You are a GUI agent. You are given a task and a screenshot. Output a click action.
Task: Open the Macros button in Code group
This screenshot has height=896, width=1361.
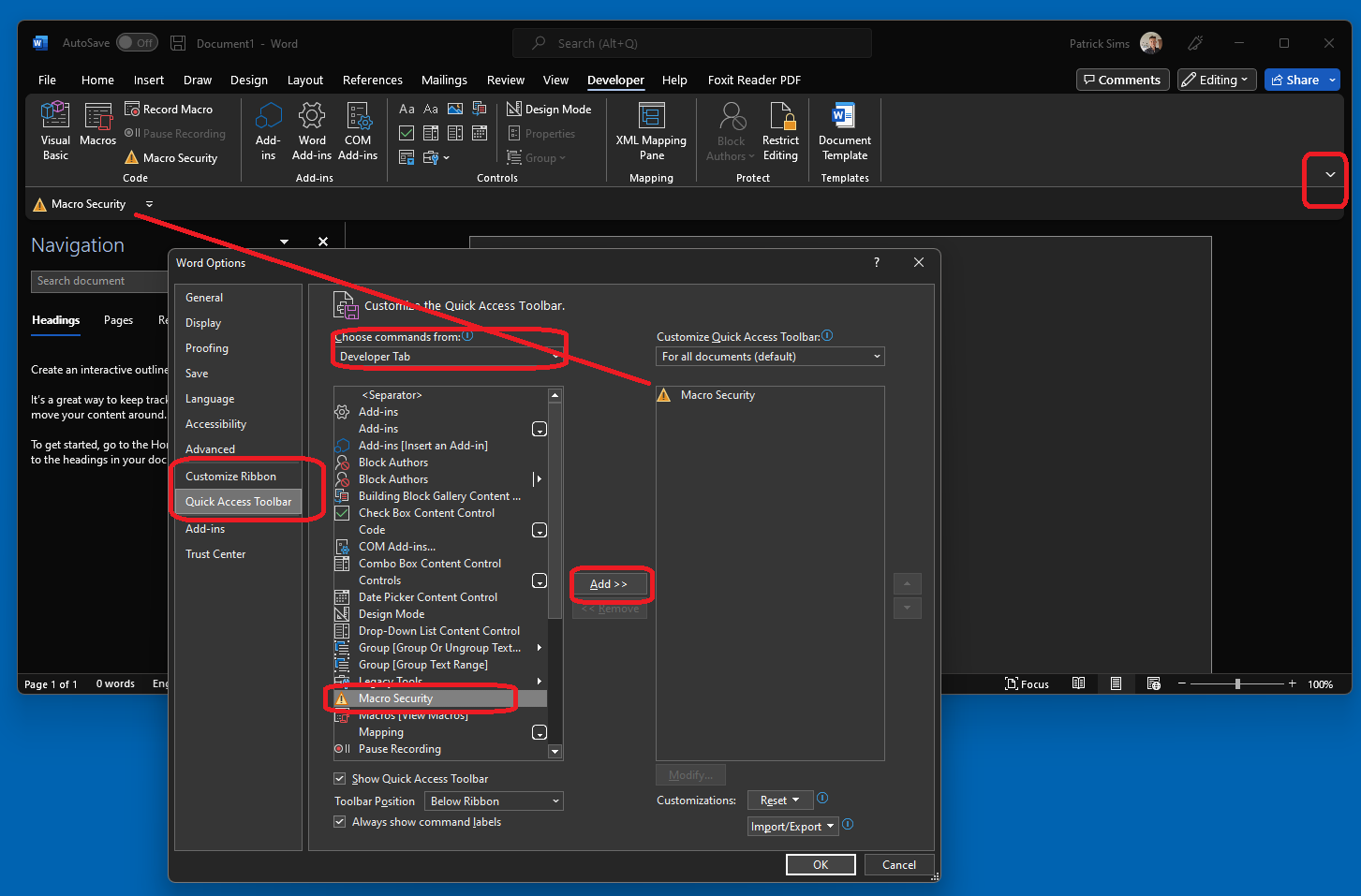[x=97, y=125]
